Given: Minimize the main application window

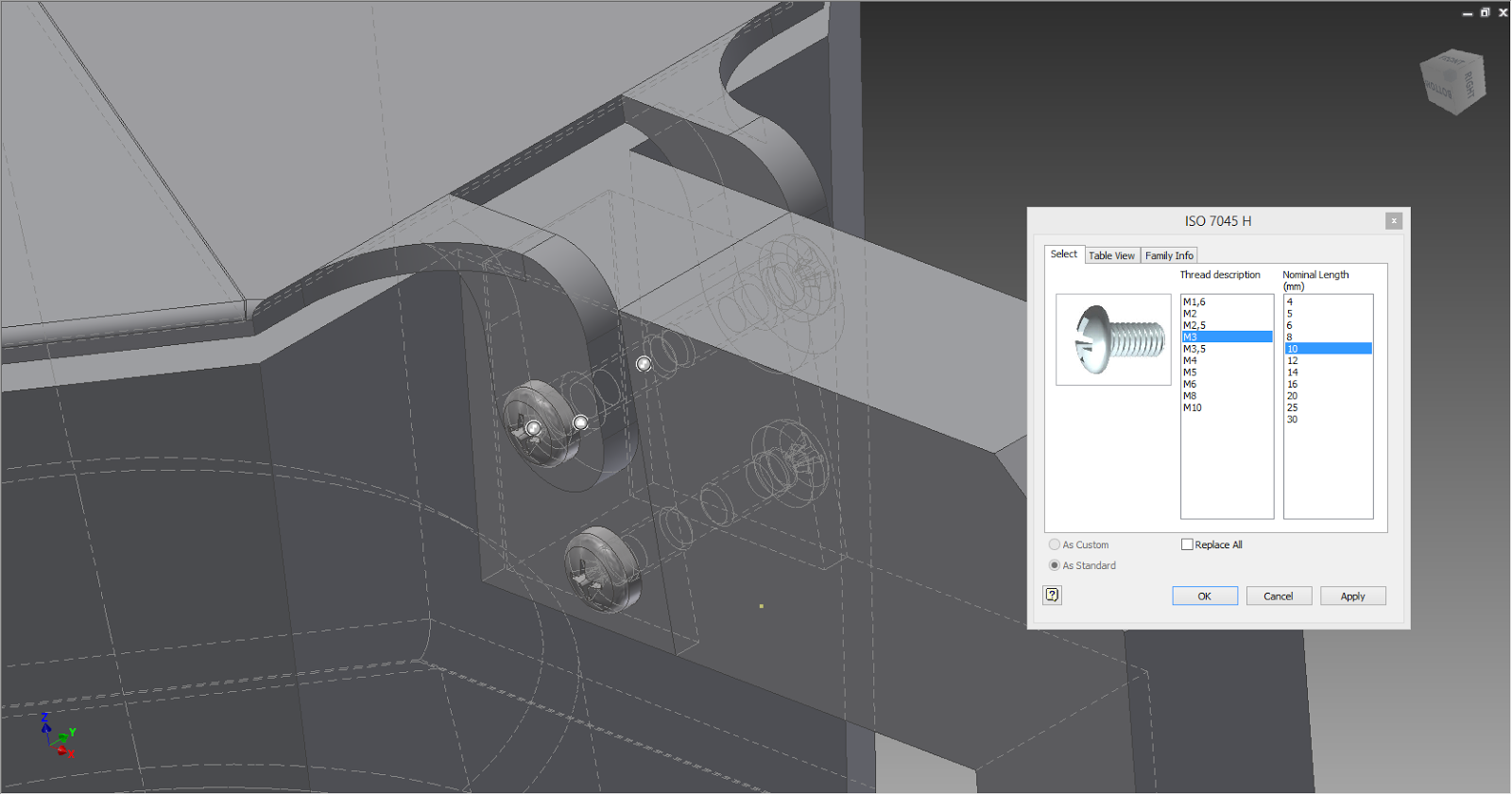Looking at the screenshot, I should [1468, 13].
